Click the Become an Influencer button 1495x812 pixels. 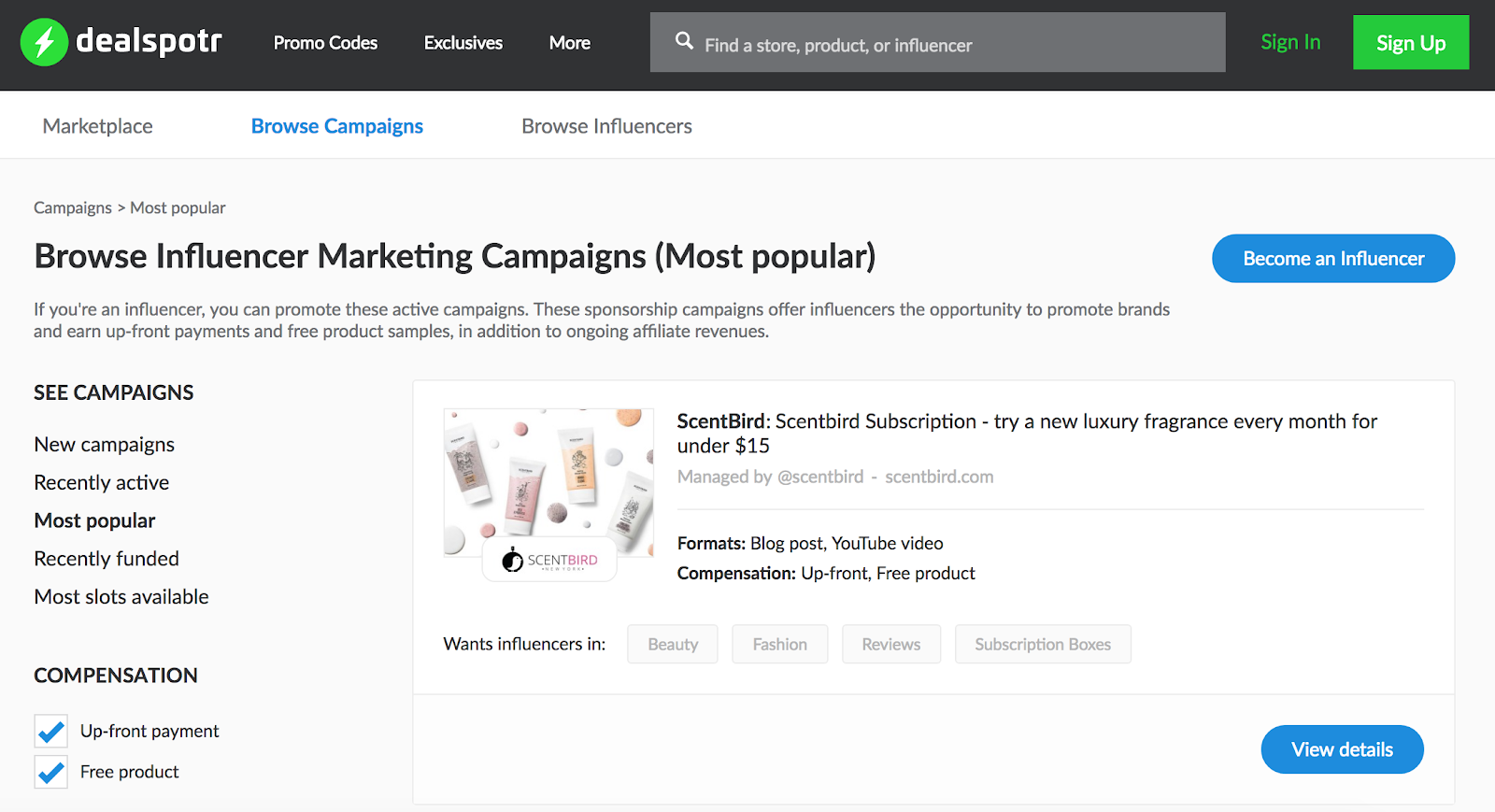1333,259
